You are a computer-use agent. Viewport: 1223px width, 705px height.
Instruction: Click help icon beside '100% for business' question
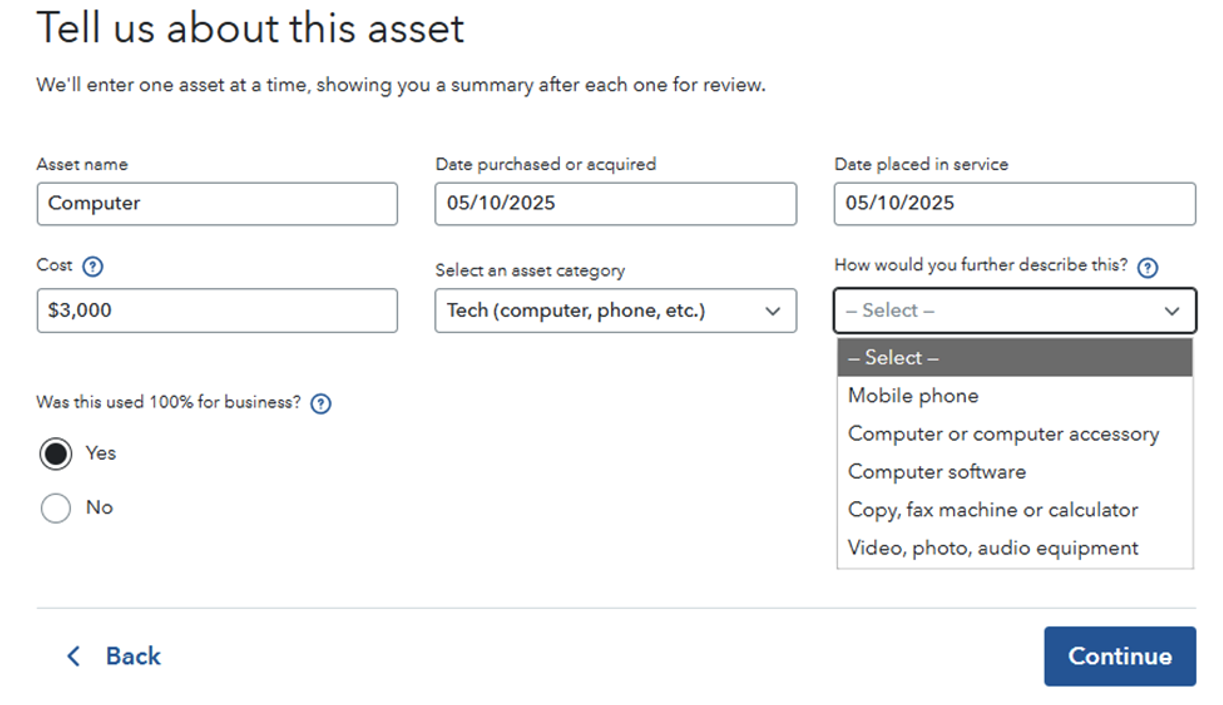pyautogui.click(x=321, y=404)
